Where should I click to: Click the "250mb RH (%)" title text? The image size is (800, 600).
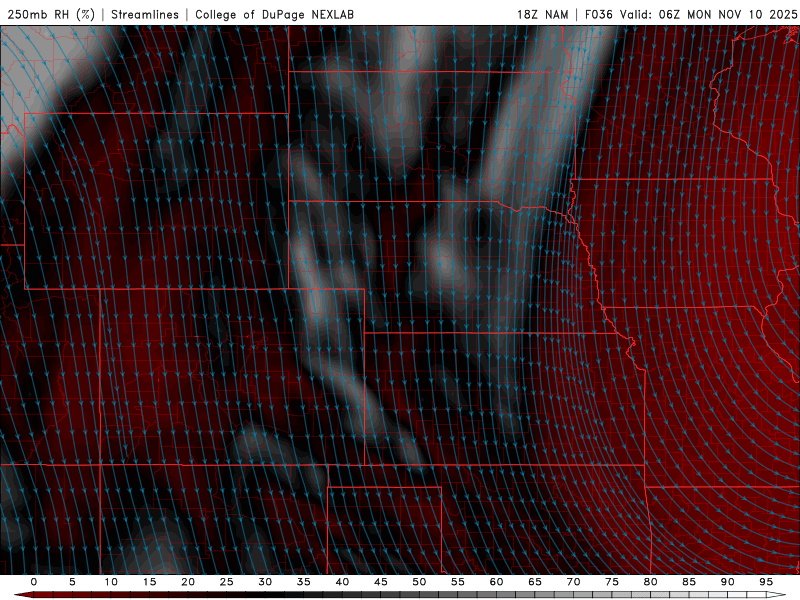(x=51, y=14)
